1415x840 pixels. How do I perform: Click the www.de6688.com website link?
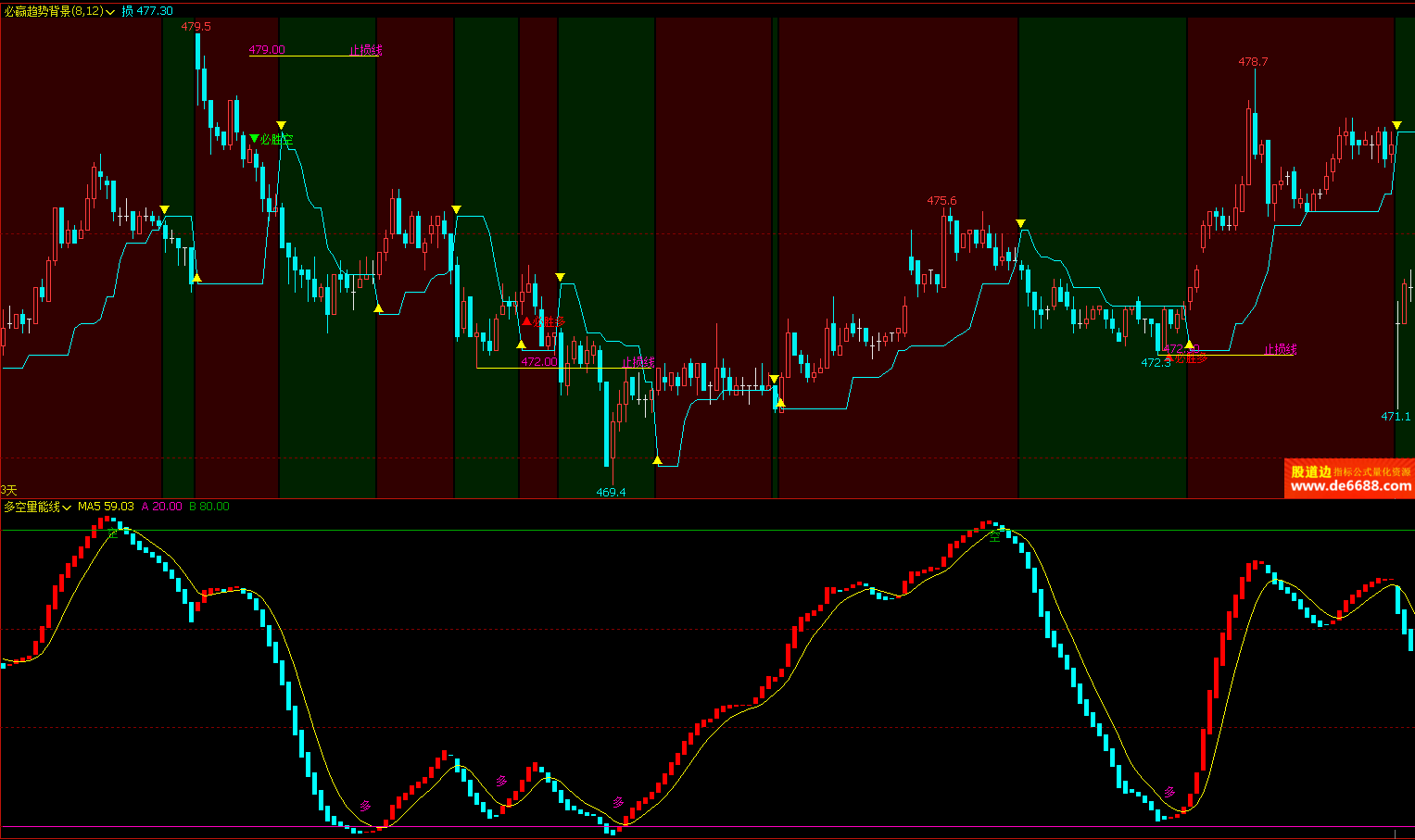(x=1350, y=486)
